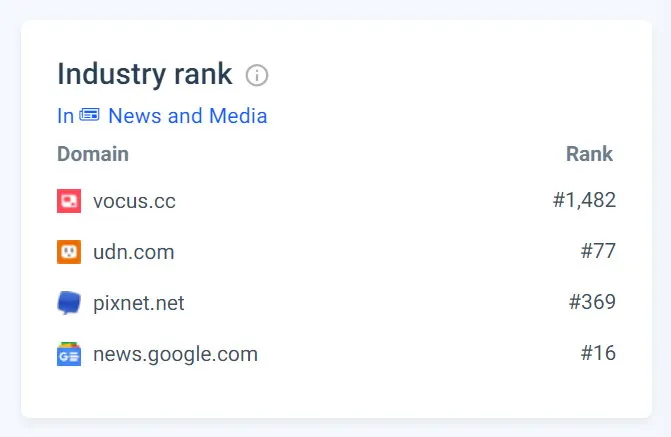Click rank #77 for udn.com
Image resolution: width=671 pixels, height=437 pixels.
598,252
